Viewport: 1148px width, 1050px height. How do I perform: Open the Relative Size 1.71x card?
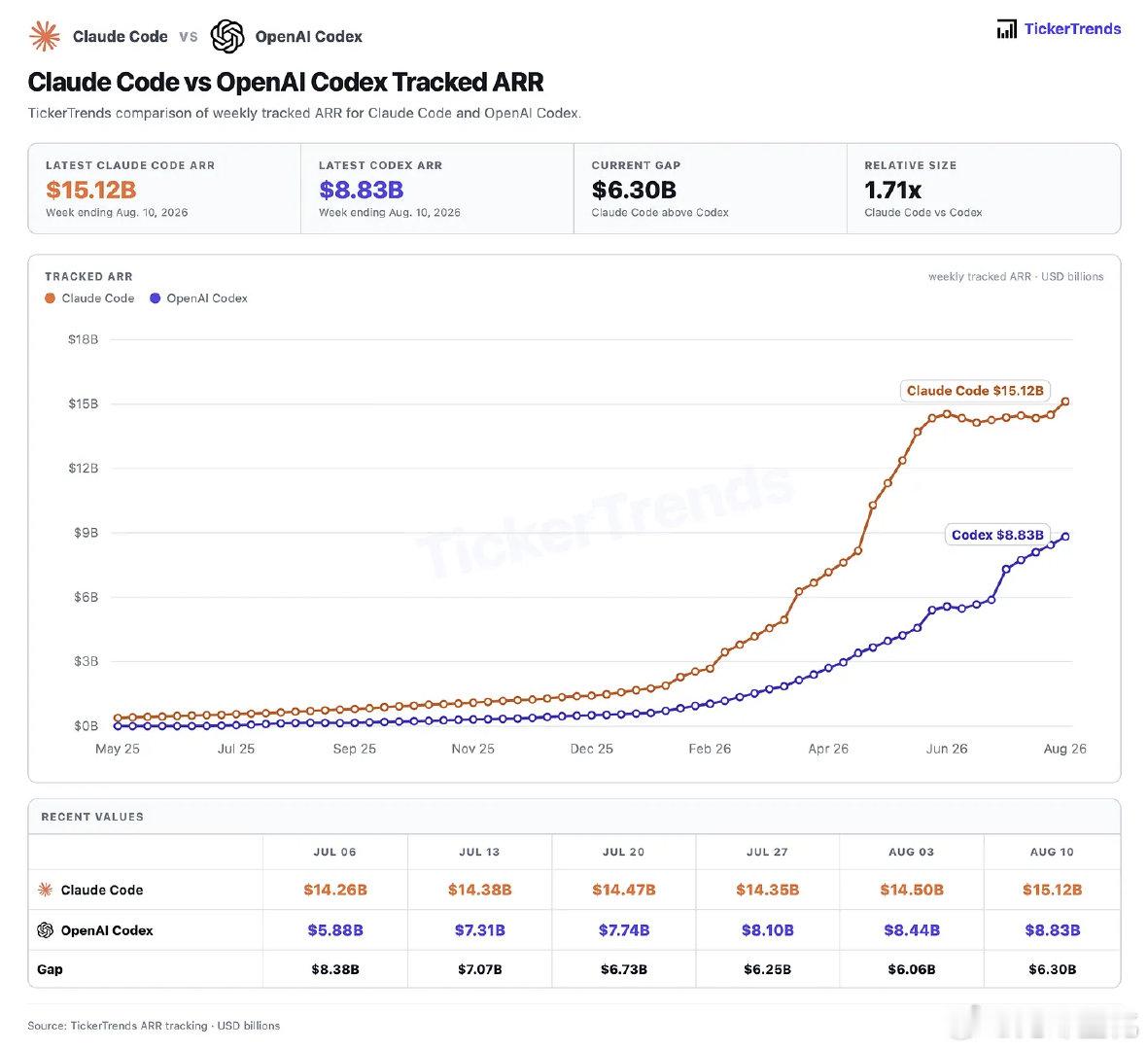984,189
